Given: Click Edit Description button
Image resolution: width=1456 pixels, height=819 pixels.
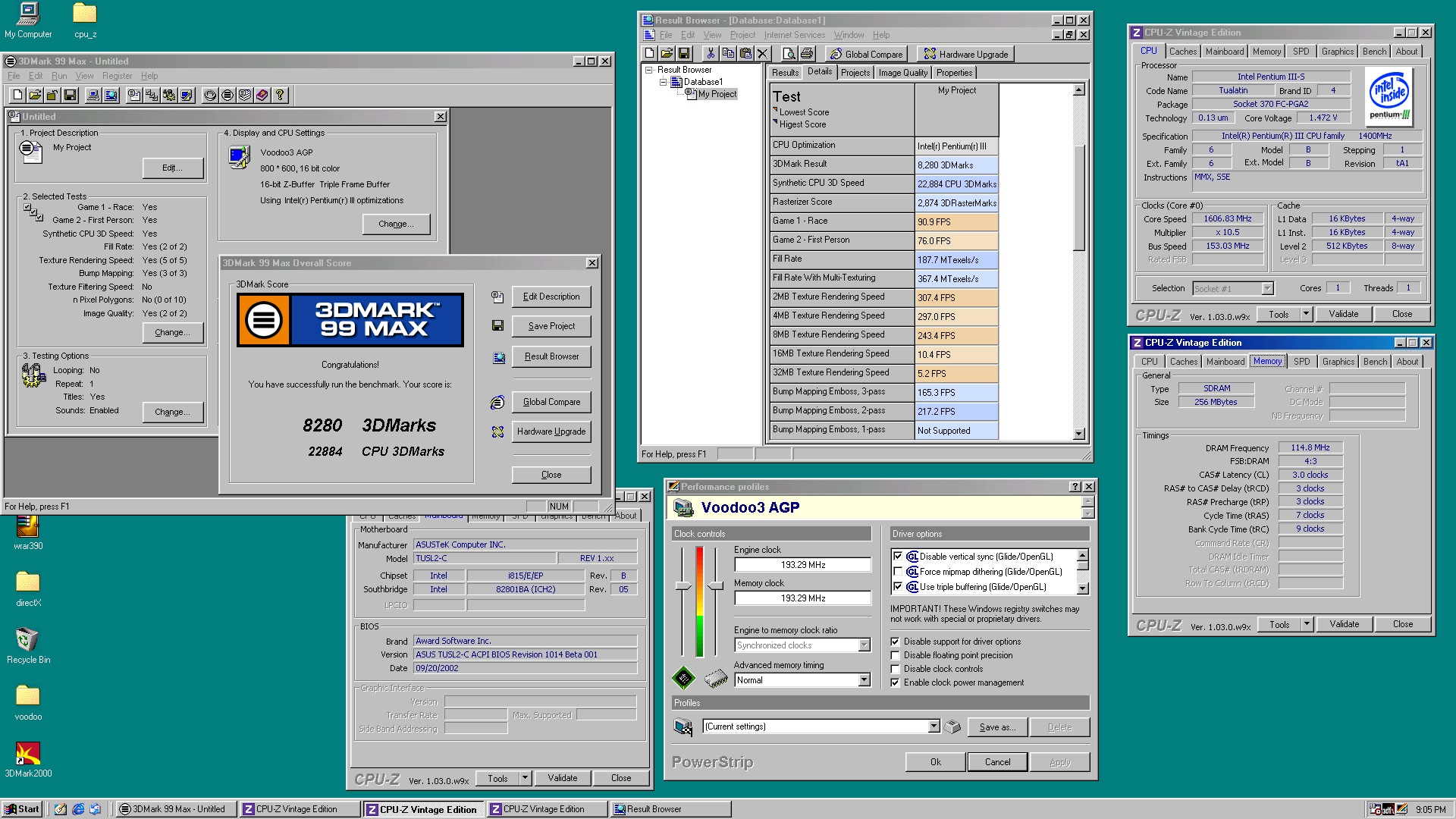Looking at the screenshot, I should [551, 297].
